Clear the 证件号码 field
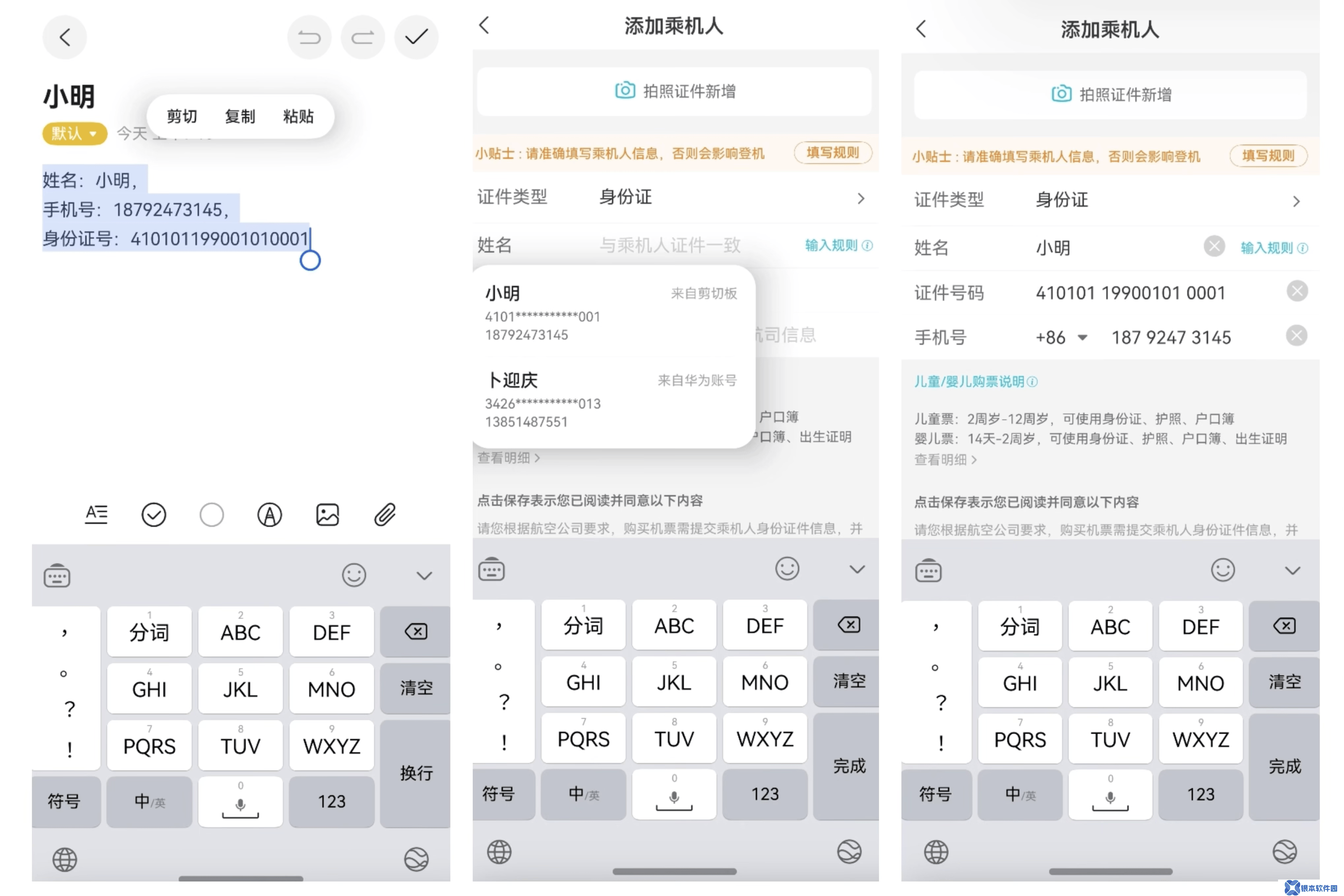The width and height of the screenshot is (1344, 896). [x=1297, y=291]
